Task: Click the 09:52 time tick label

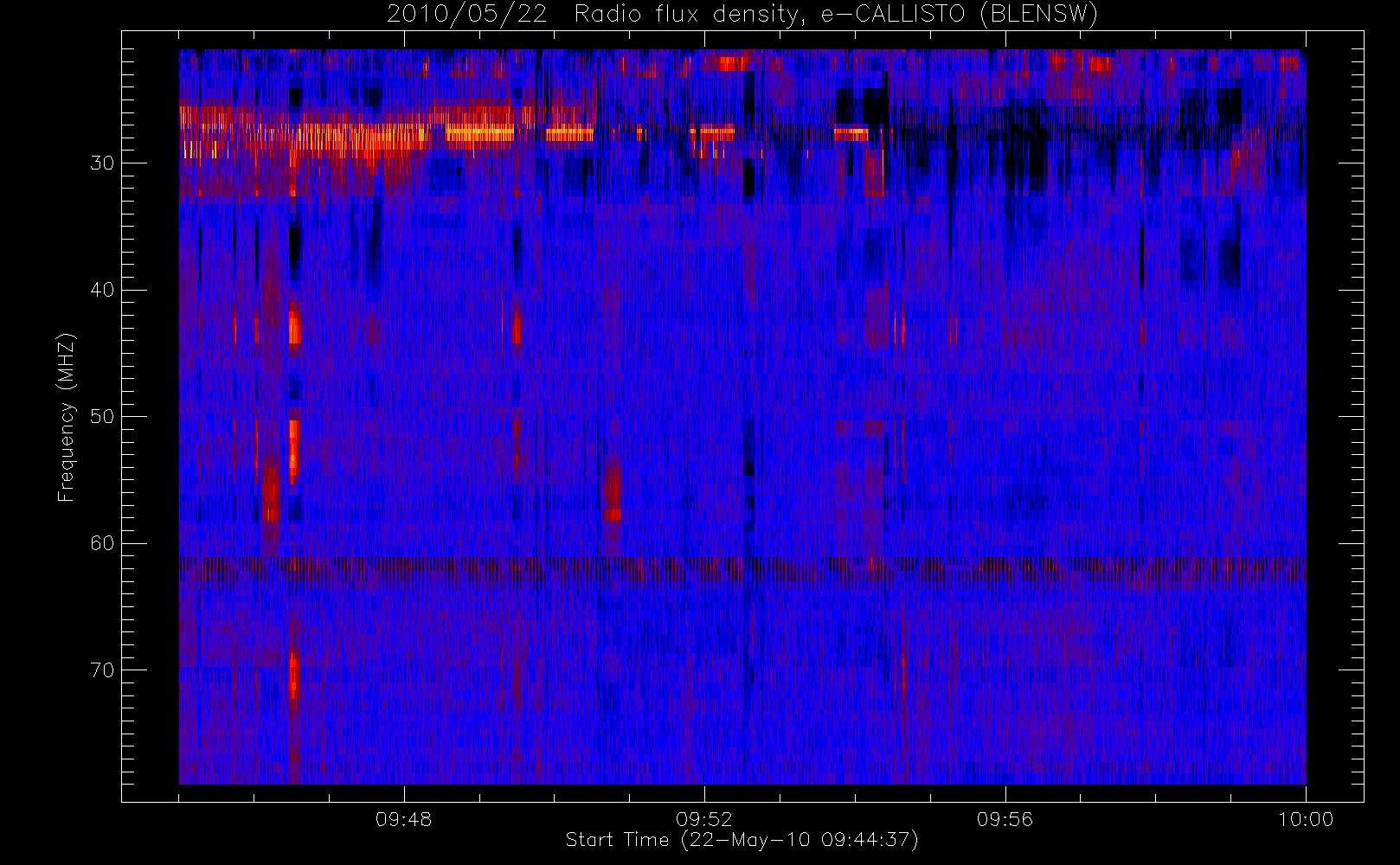Action: point(704,819)
